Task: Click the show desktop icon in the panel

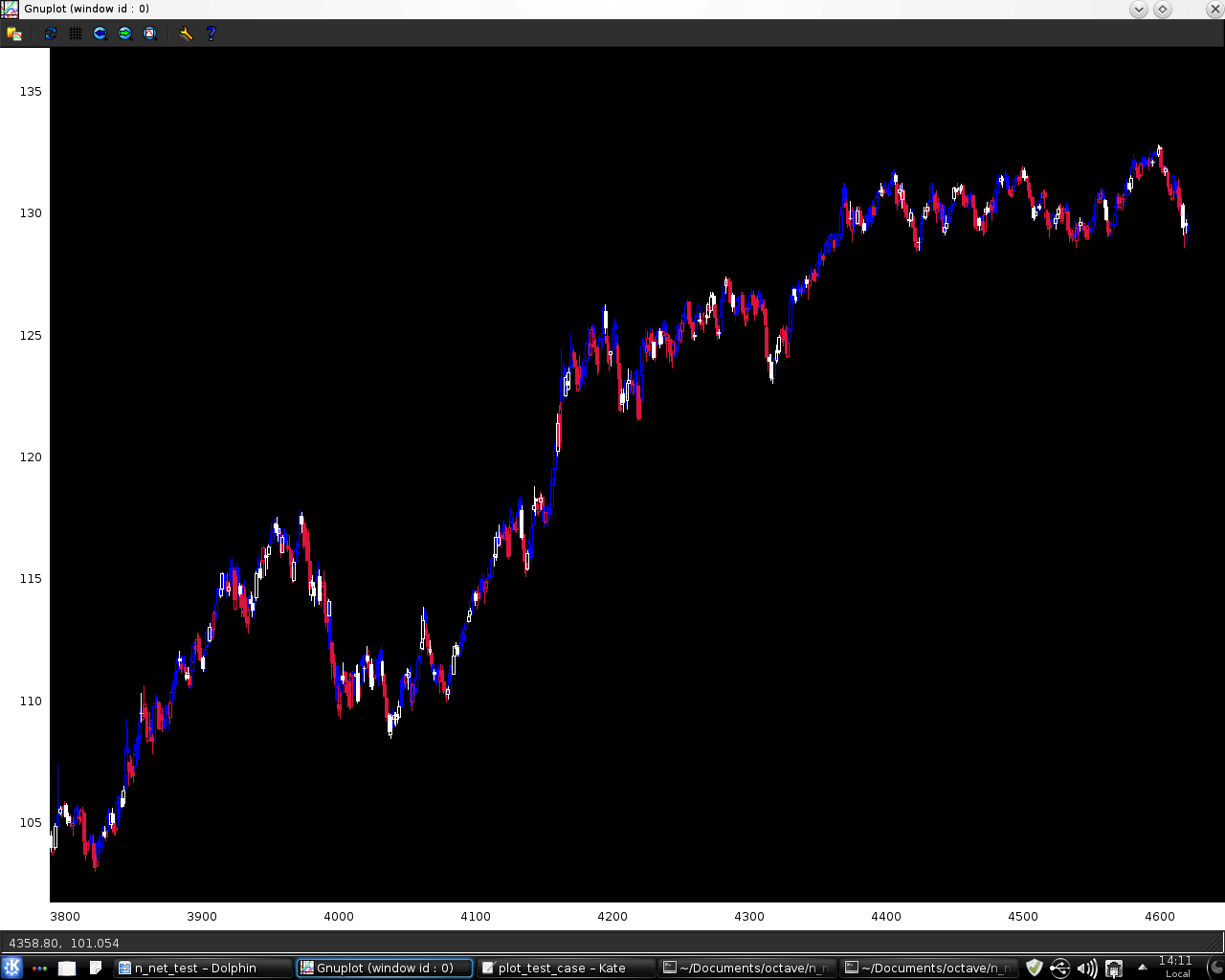Action: point(67,969)
